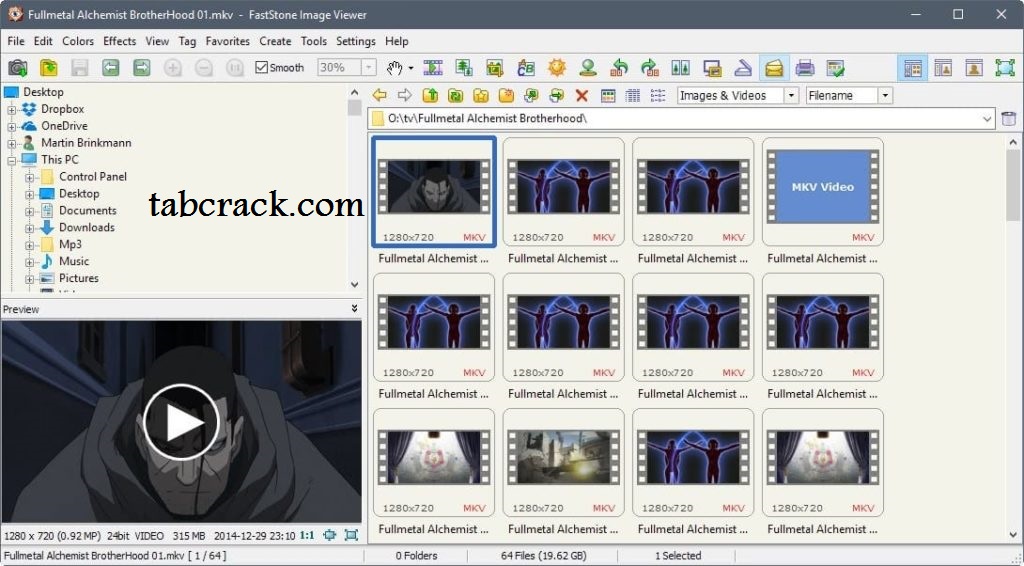Select the Control Panel tree item
Image resolution: width=1024 pixels, height=566 pixels.
(93, 176)
